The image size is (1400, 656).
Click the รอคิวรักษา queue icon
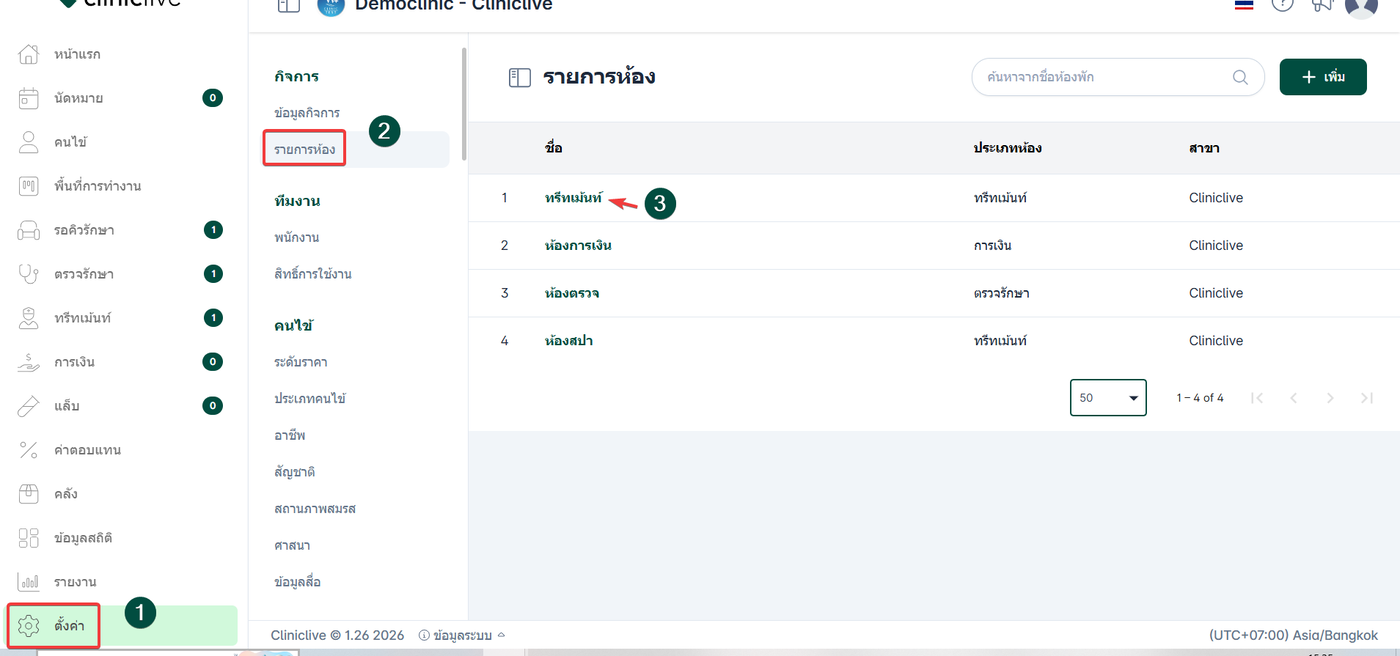coord(29,230)
